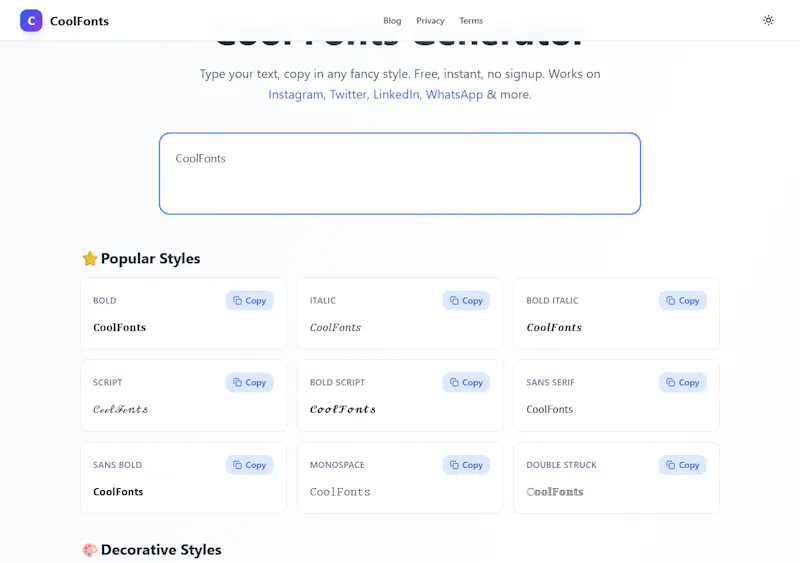
Task: Click the BOLD SCRIPT card label
Action: coord(337,382)
